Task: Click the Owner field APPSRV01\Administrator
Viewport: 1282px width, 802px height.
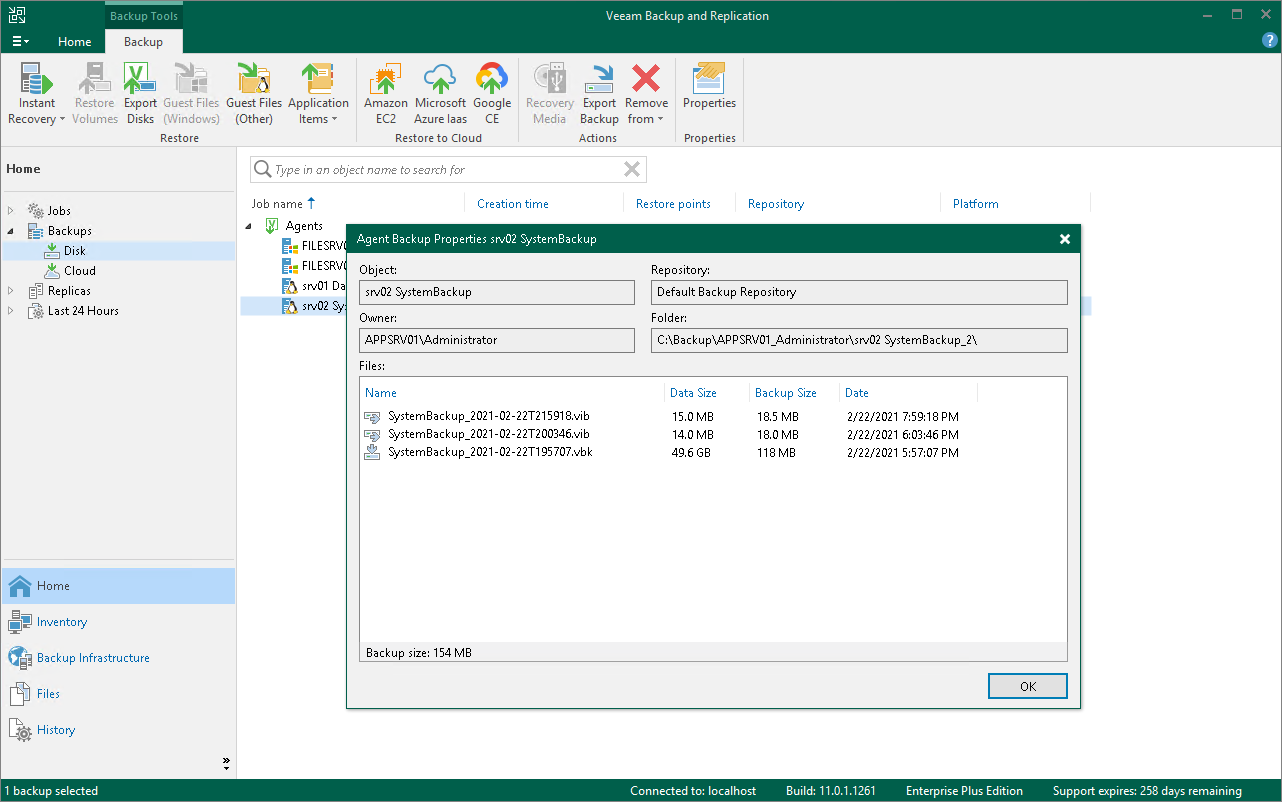Action: pos(497,340)
